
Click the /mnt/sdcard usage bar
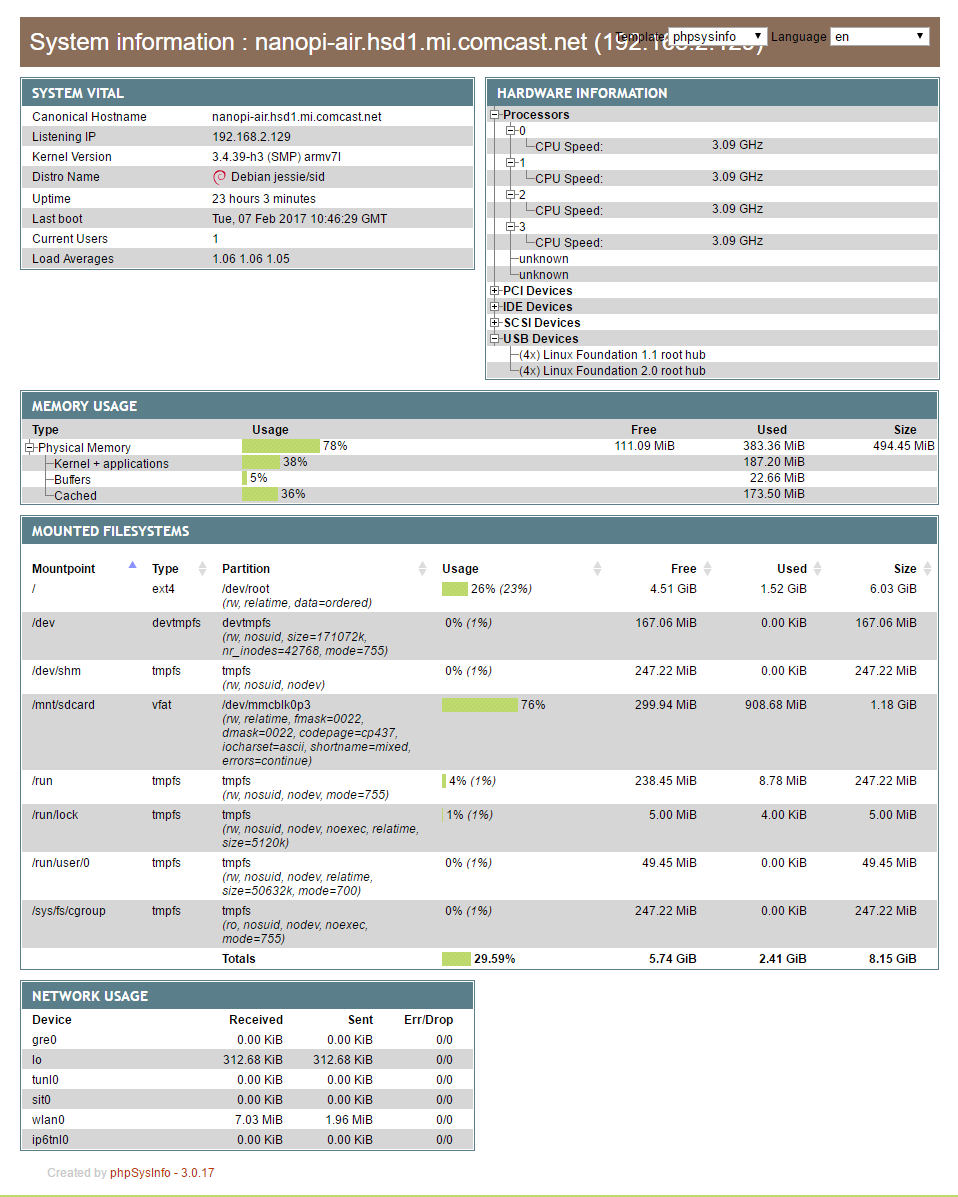[479, 705]
